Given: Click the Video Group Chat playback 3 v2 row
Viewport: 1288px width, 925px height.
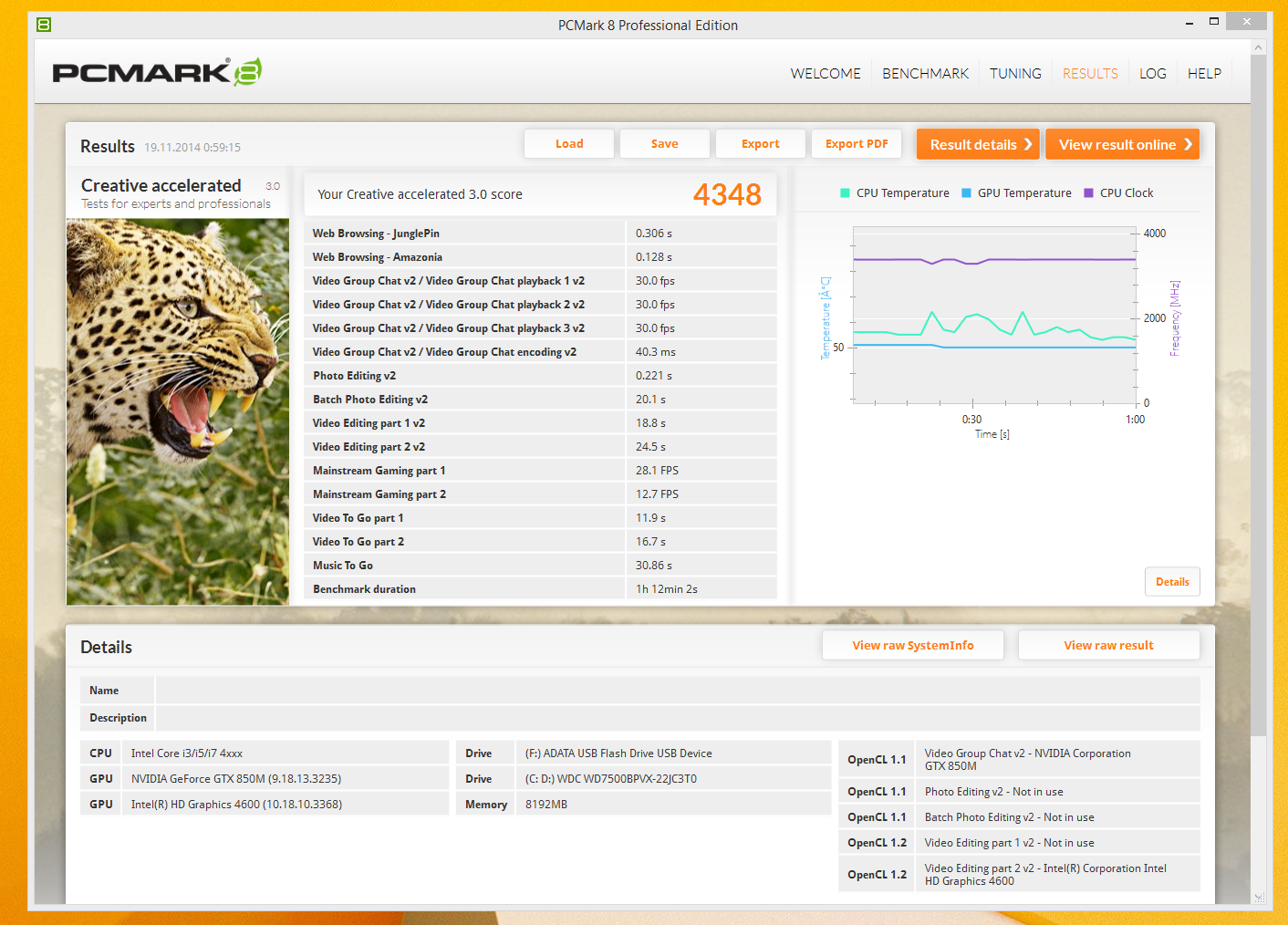Looking at the screenshot, I should coord(540,328).
